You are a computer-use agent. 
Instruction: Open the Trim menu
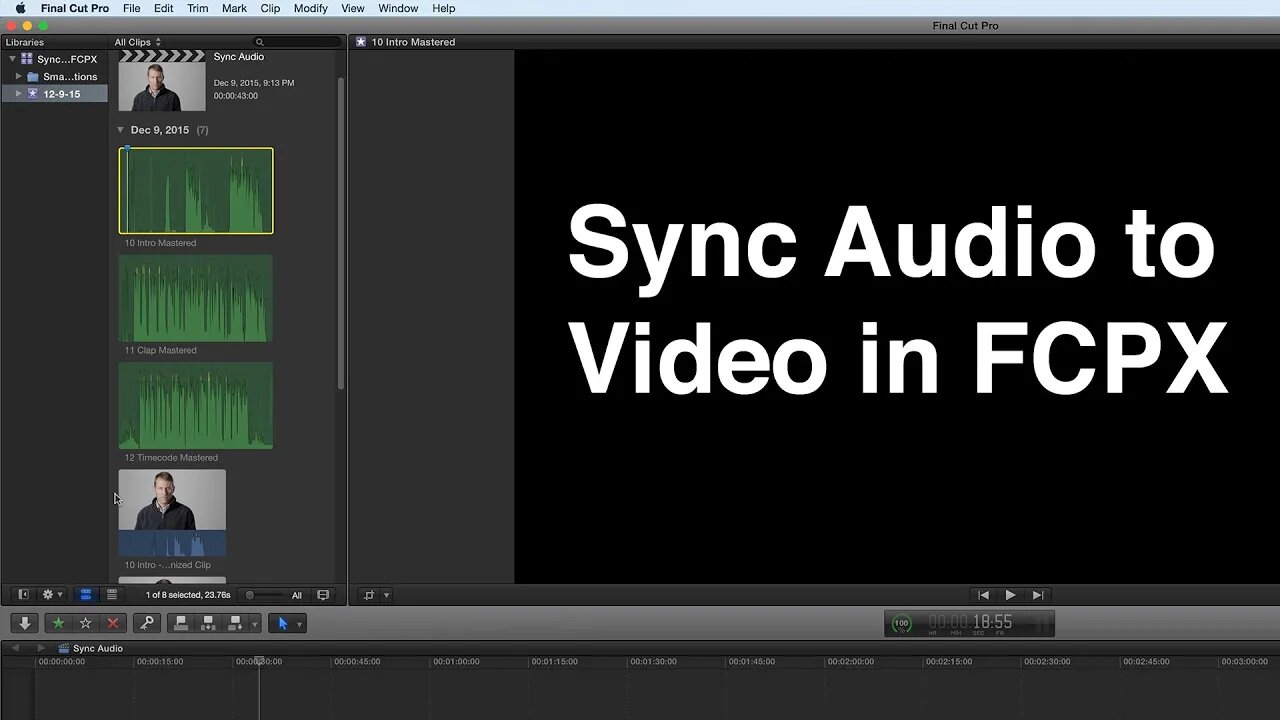coord(198,8)
